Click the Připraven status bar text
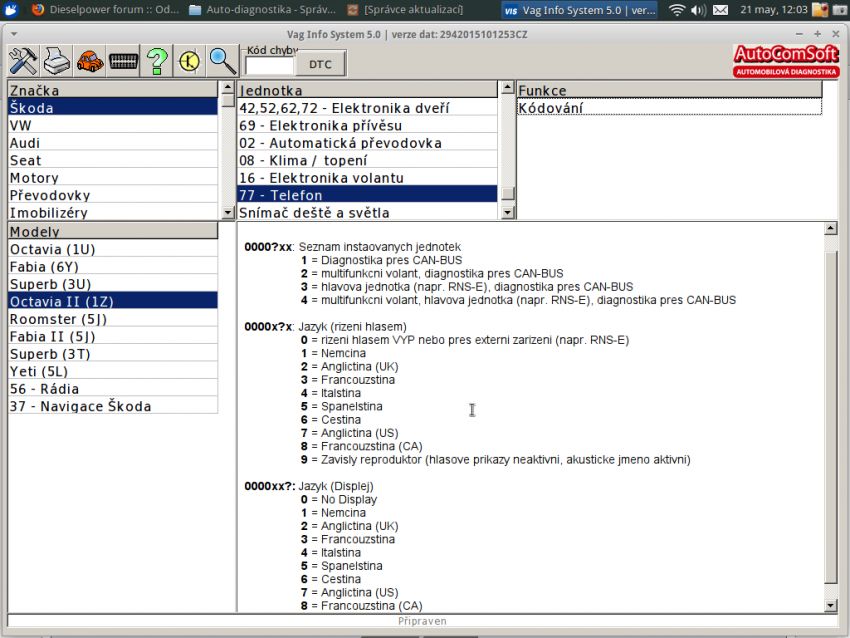Image resolution: width=850 pixels, height=638 pixels. (422, 621)
